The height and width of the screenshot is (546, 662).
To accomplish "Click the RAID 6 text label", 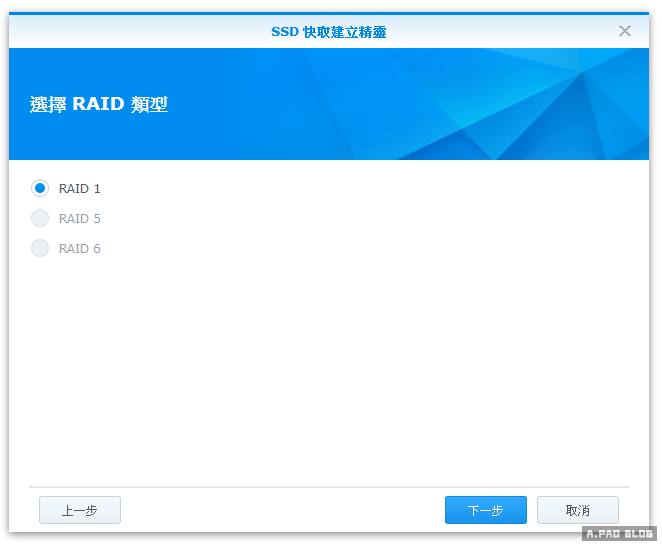I will [80, 248].
